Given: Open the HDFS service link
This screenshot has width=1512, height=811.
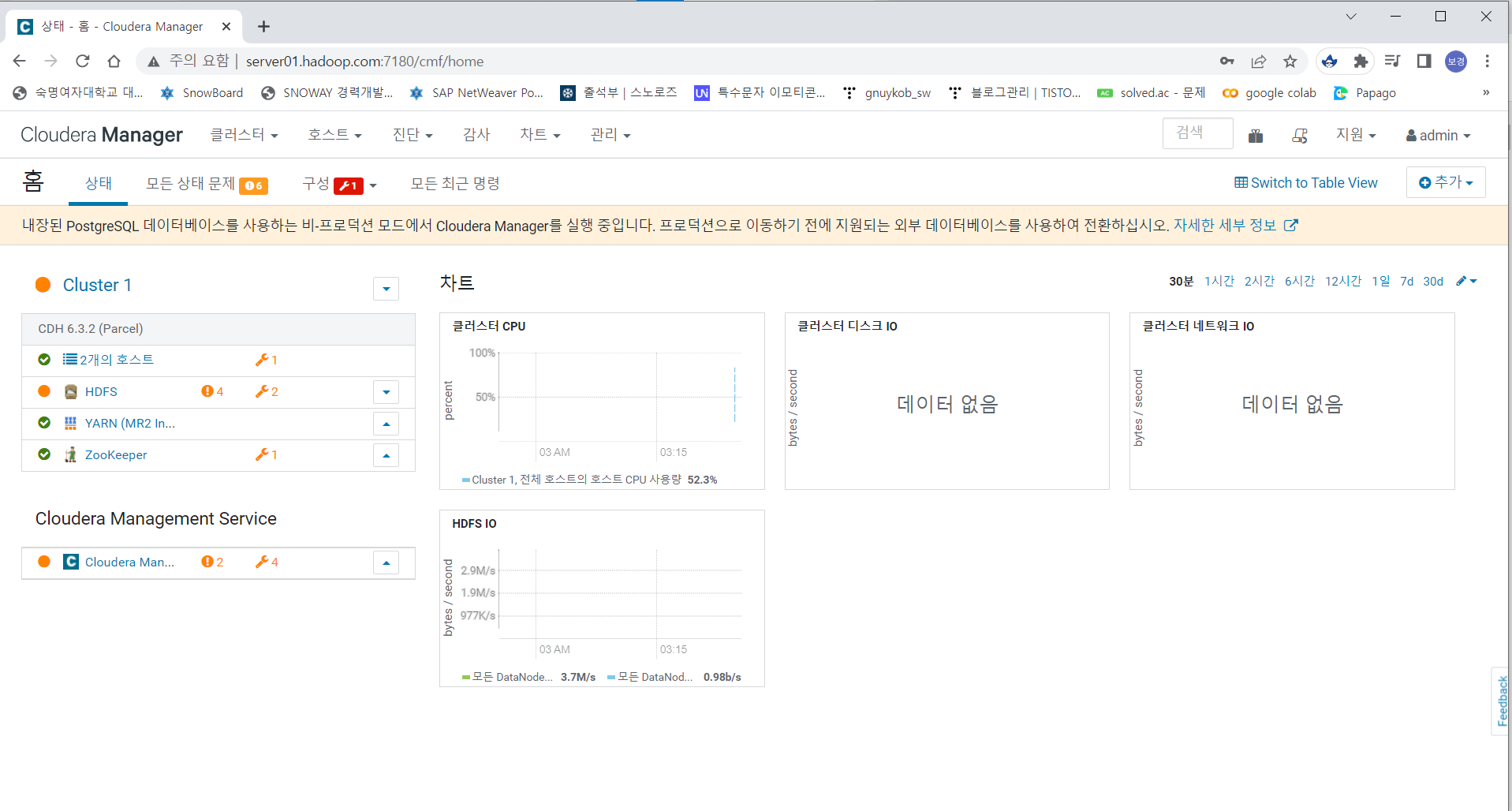Looking at the screenshot, I should coord(101,391).
